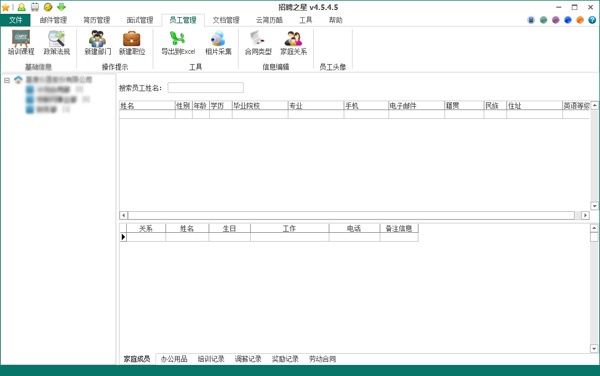Image resolution: width=600 pixels, height=376 pixels.
Task: Sort by the first 姓名 column header
Action: tap(147, 106)
